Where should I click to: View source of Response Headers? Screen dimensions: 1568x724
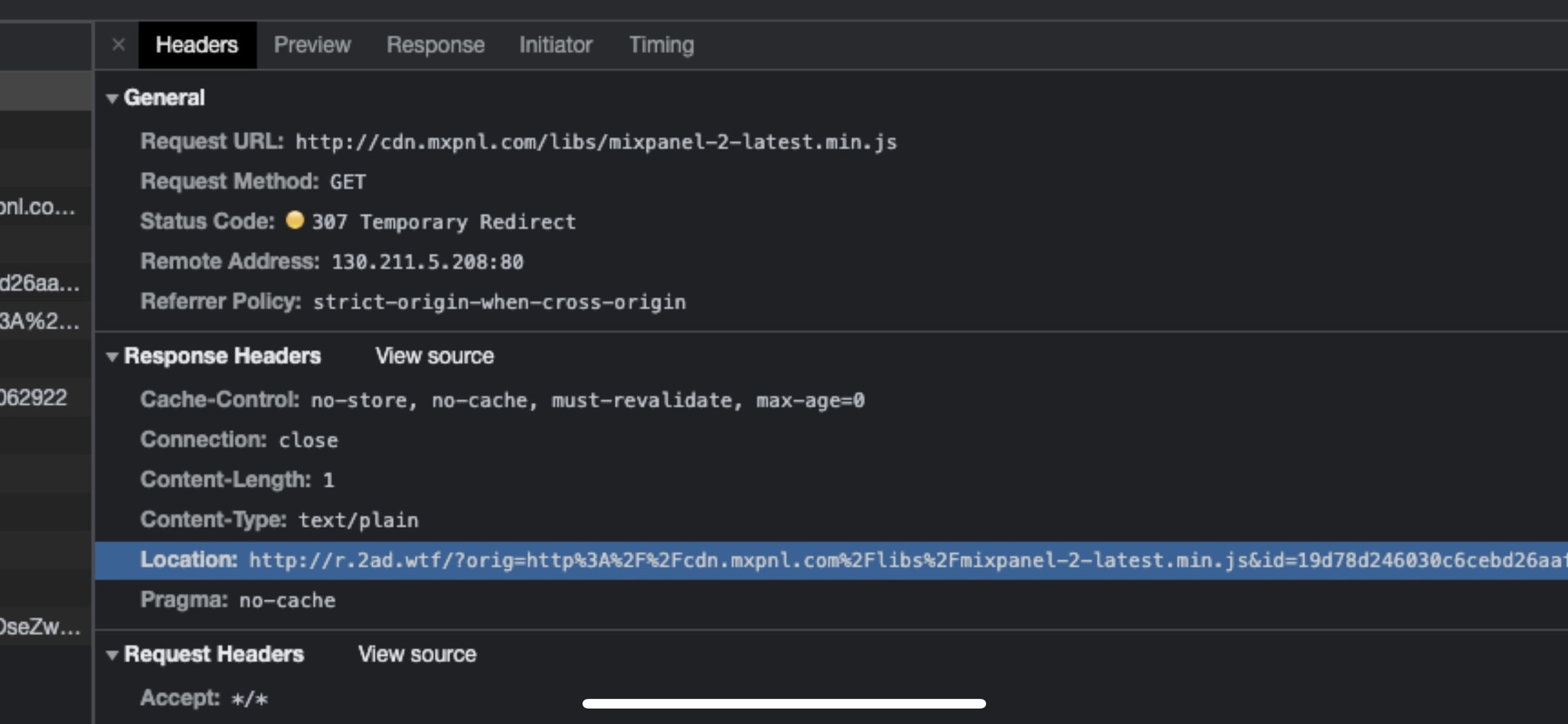coord(434,356)
